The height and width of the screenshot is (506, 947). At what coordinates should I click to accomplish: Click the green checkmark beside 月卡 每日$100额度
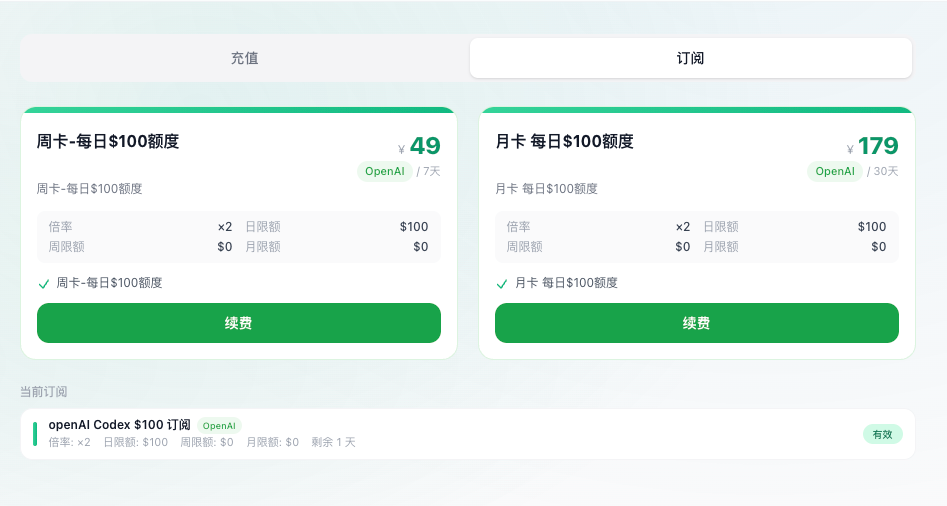pos(501,284)
